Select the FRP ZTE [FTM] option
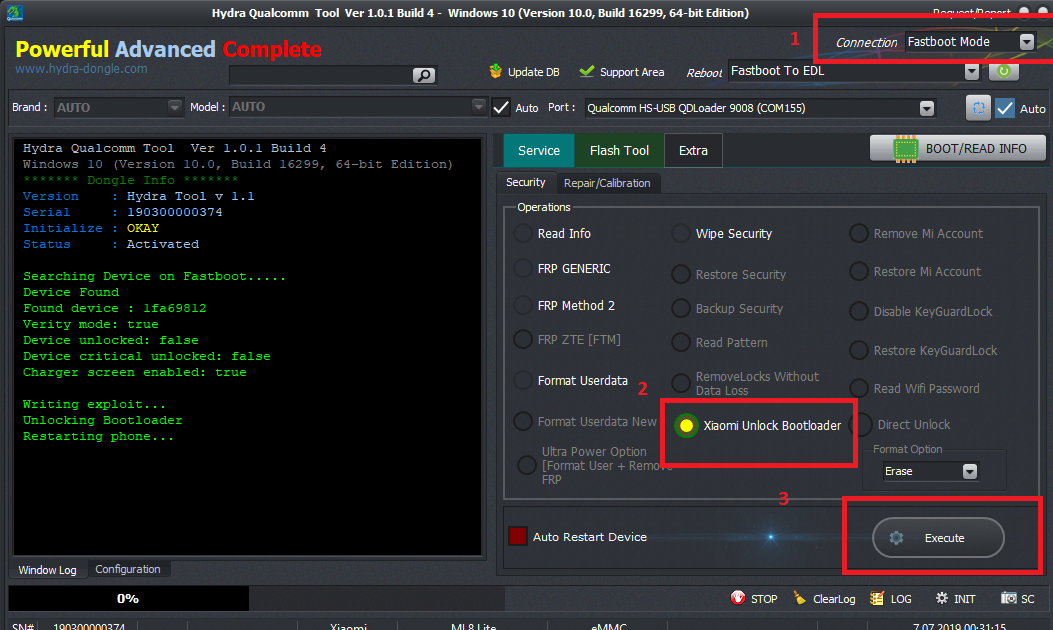 pos(523,339)
